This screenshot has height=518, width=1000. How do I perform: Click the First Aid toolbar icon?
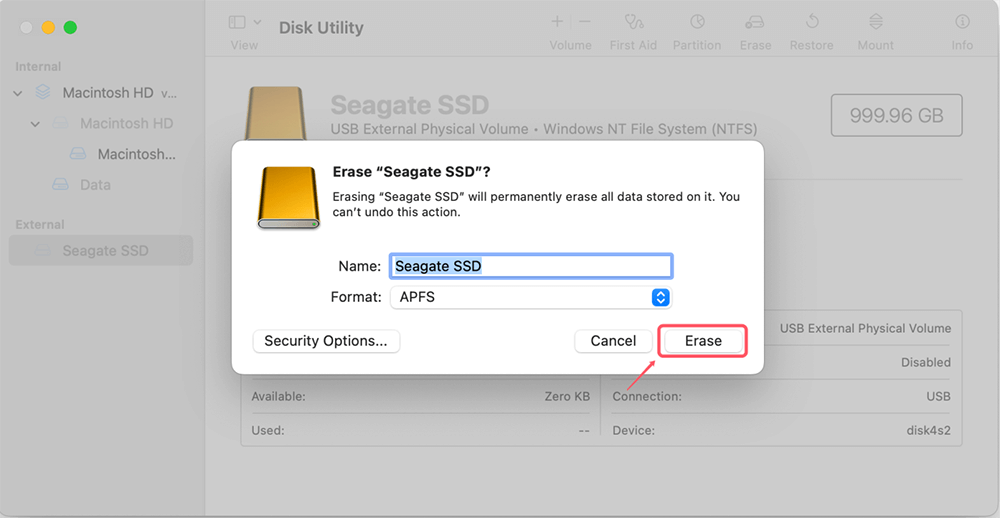click(x=633, y=22)
